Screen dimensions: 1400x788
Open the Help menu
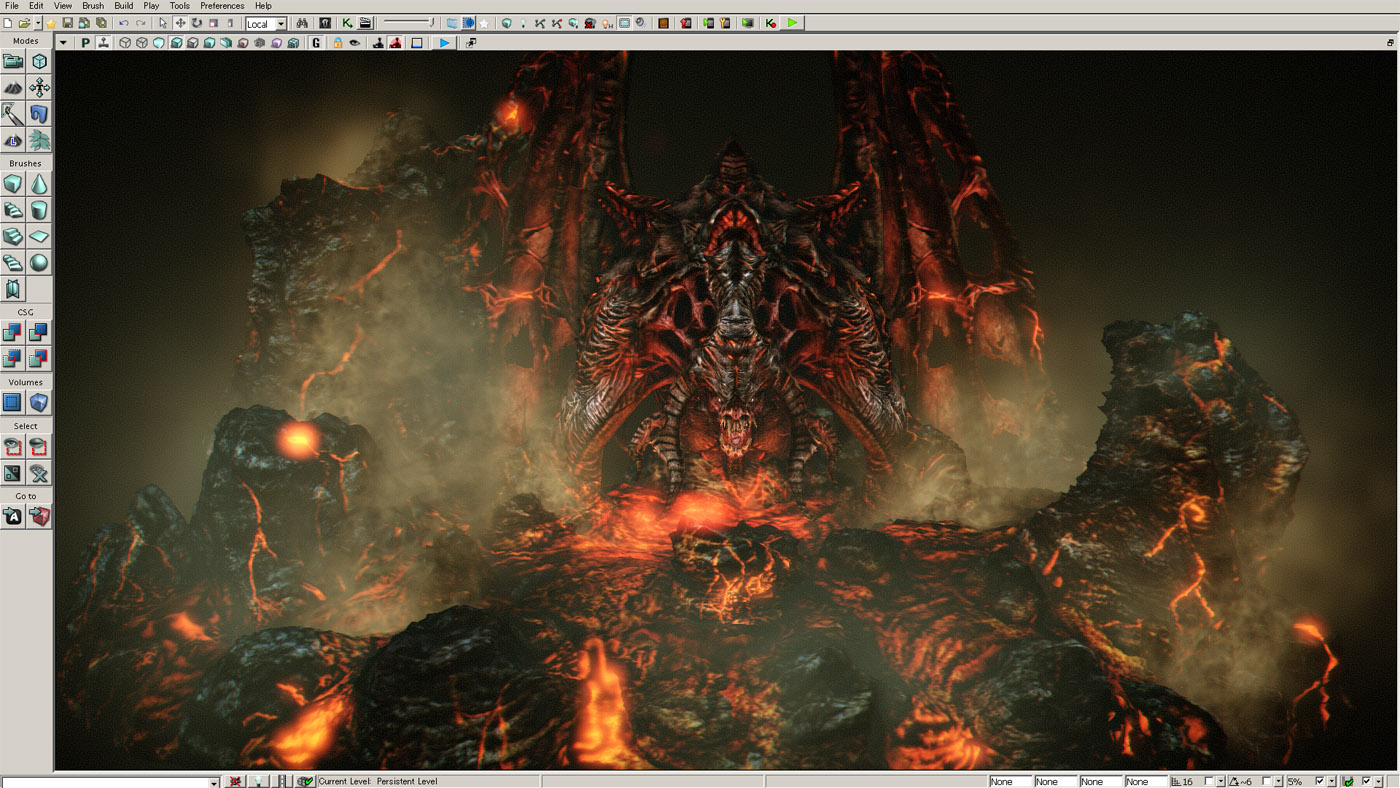click(263, 6)
